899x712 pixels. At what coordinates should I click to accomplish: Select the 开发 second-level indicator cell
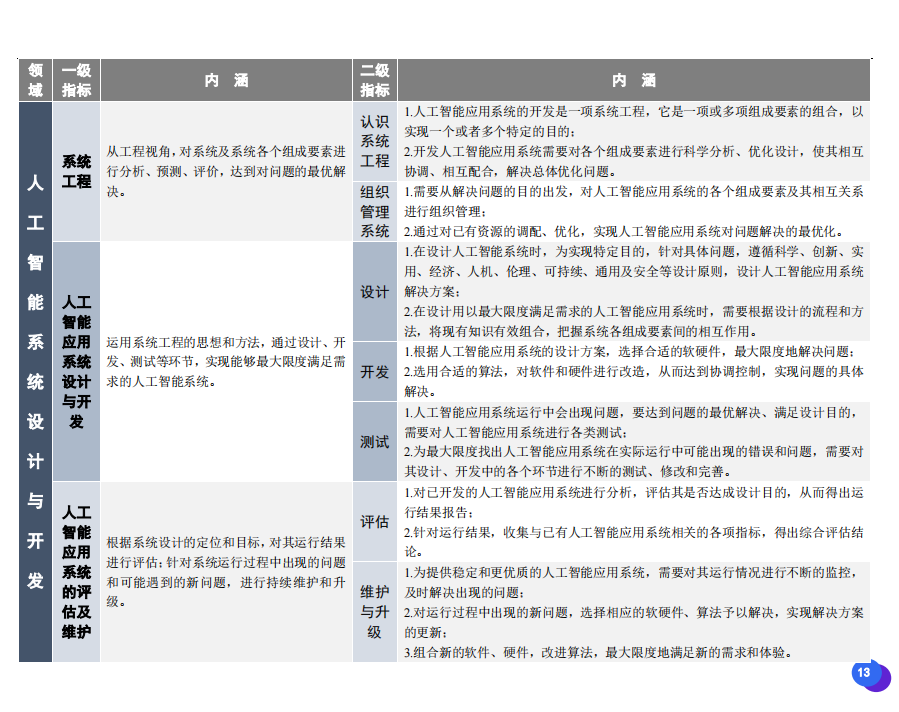click(x=375, y=371)
